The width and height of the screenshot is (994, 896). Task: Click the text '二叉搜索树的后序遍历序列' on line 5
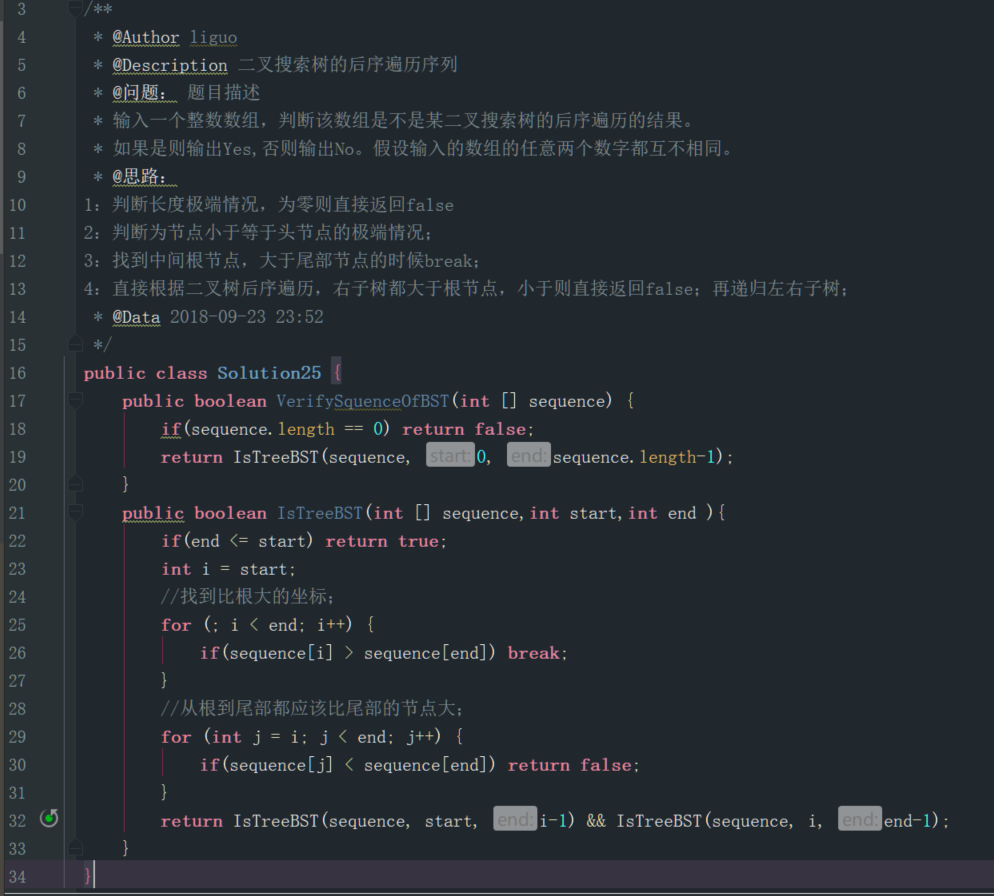point(348,65)
